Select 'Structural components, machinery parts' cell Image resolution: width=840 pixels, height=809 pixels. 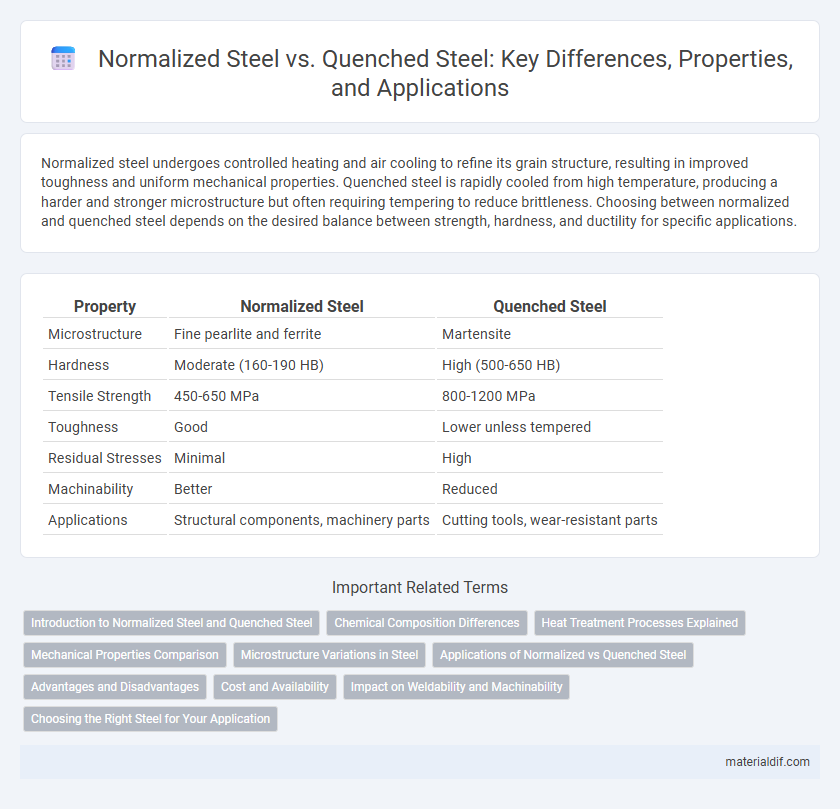[302, 520]
